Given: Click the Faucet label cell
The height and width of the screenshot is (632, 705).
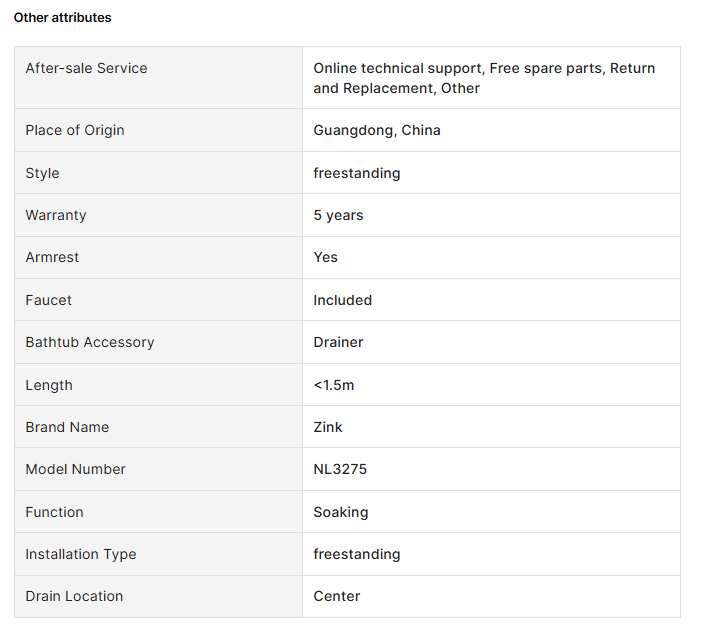Looking at the screenshot, I should pos(48,300).
